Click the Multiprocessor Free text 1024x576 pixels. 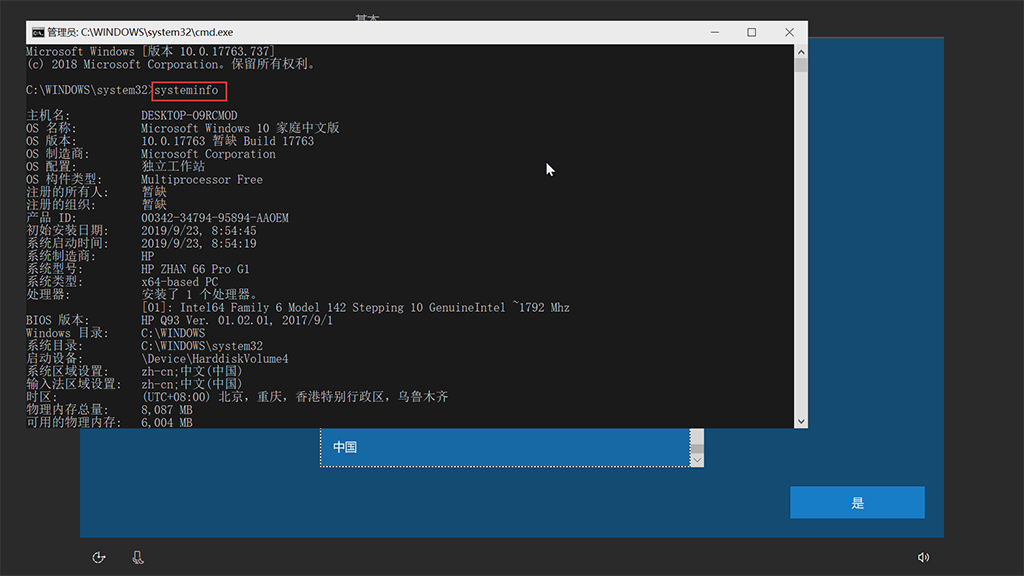pos(202,180)
